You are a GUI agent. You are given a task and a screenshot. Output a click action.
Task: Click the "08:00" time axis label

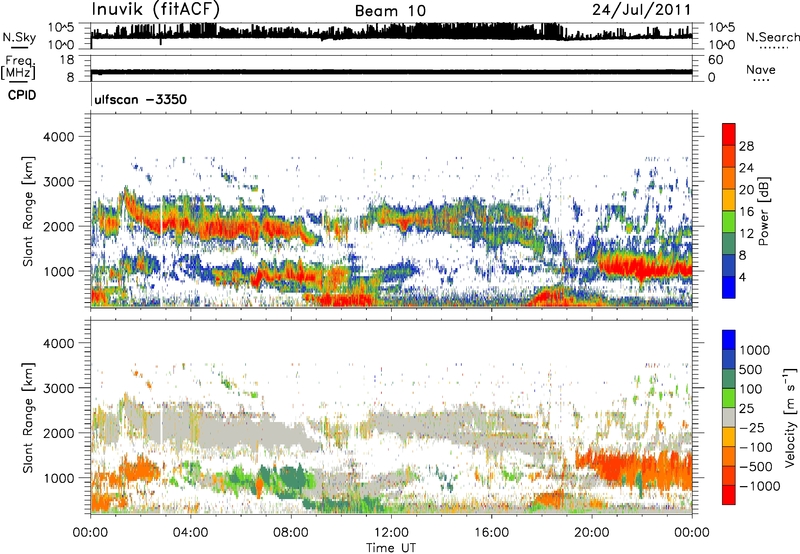pyautogui.click(x=291, y=533)
